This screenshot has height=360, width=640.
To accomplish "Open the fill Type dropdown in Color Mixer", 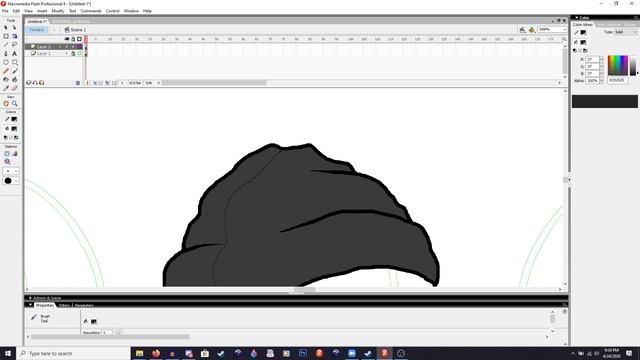I will (x=626, y=32).
